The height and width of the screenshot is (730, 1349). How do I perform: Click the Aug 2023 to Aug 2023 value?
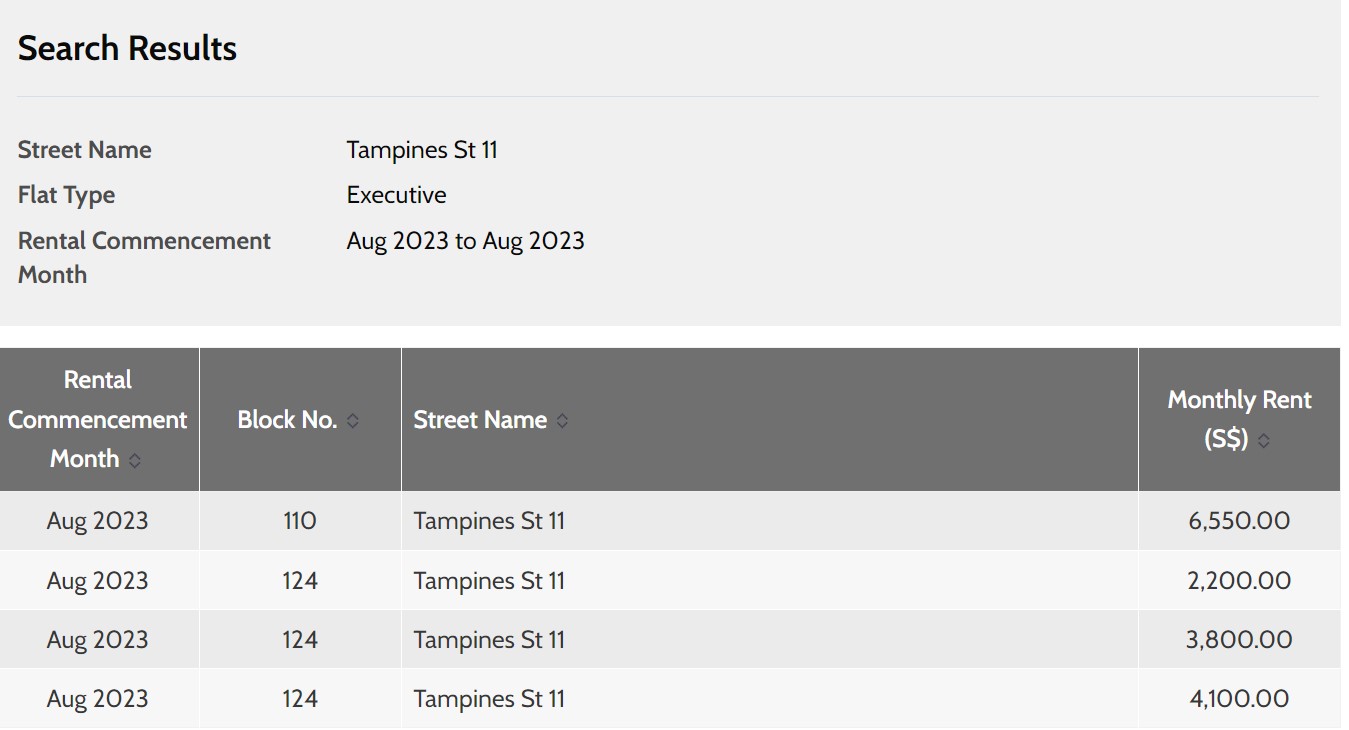(465, 241)
